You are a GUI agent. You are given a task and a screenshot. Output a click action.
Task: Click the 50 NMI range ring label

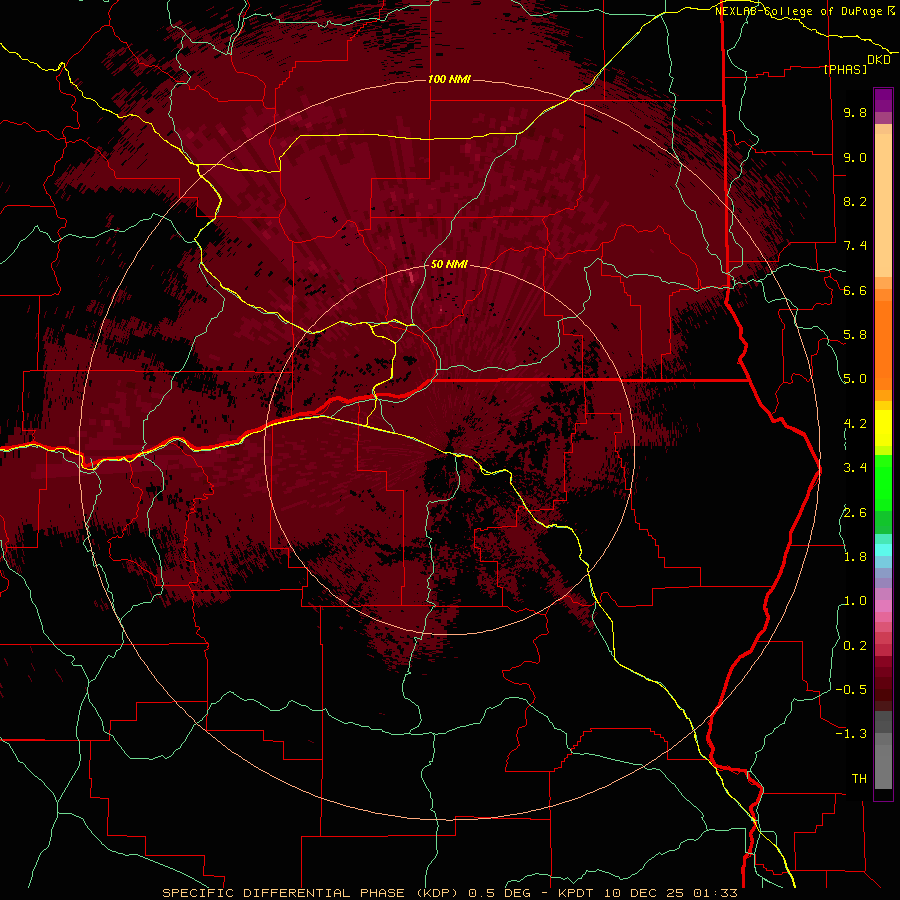449,264
